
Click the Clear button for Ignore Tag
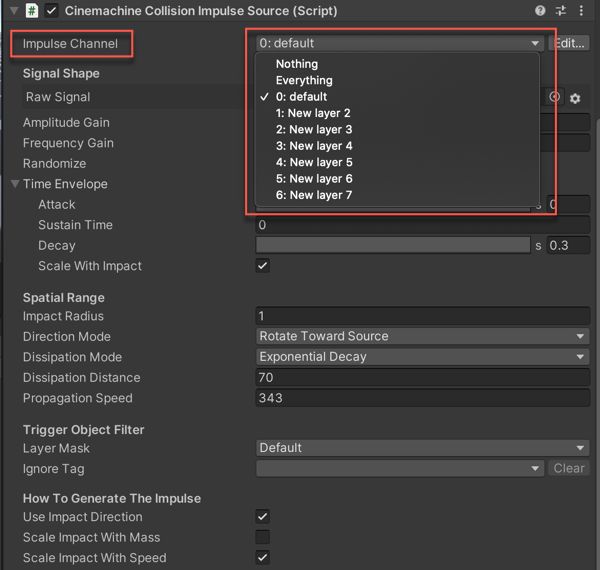click(569, 468)
